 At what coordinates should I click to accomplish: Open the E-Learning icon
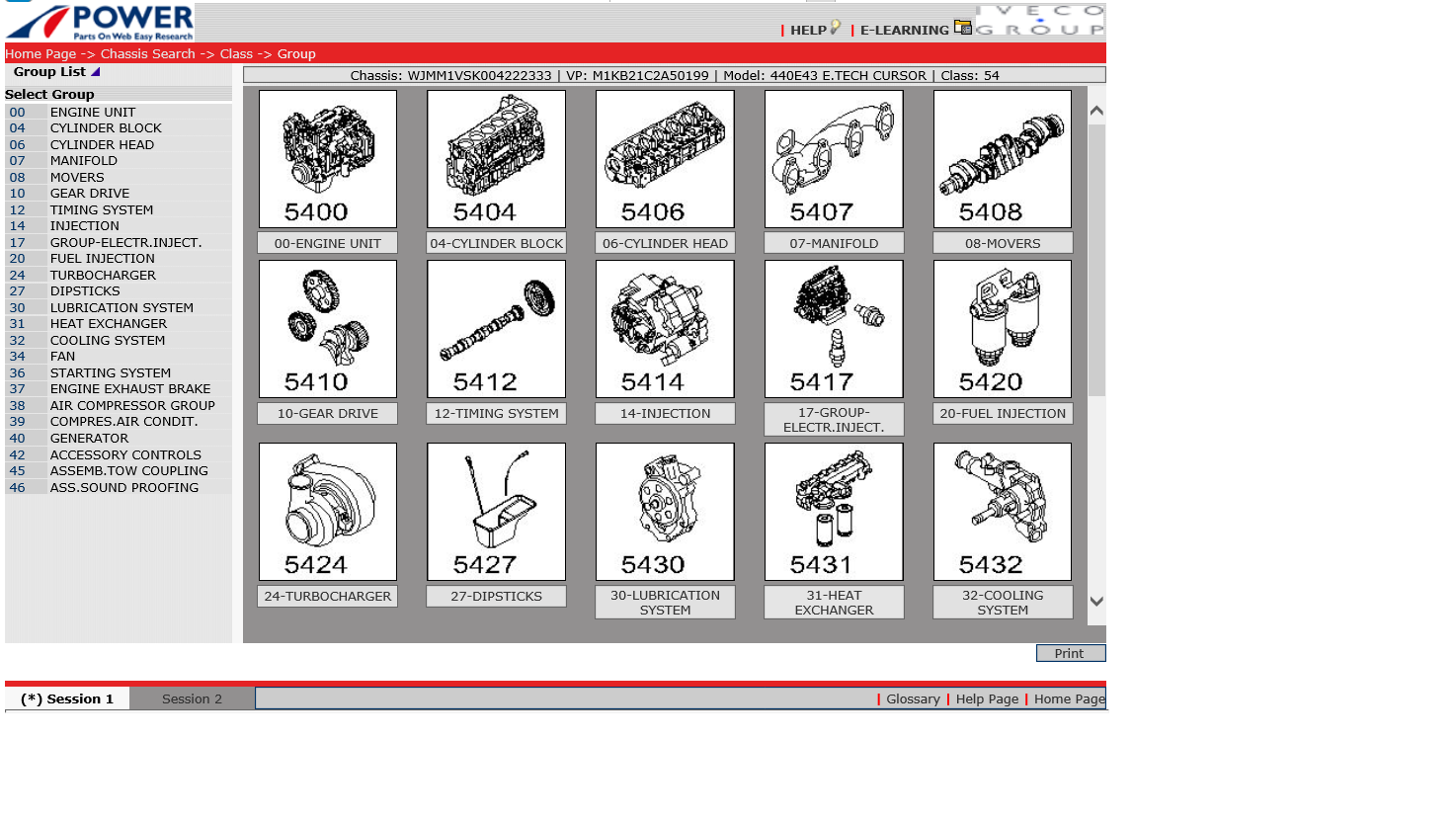point(962,28)
